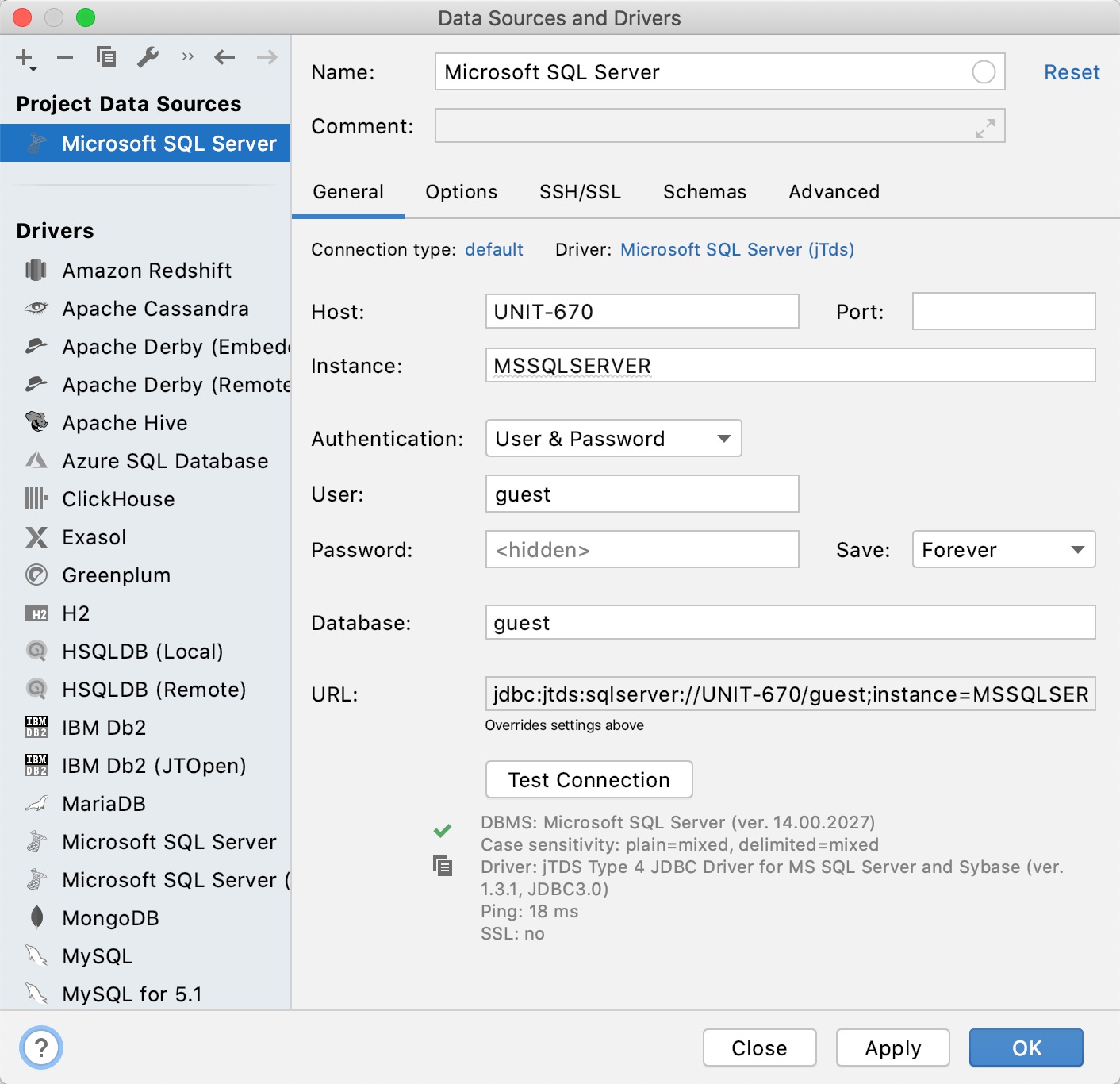The width and height of the screenshot is (1120, 1084).
Task: Click the Apache Hive driver icon
Action: coord(36,422)
